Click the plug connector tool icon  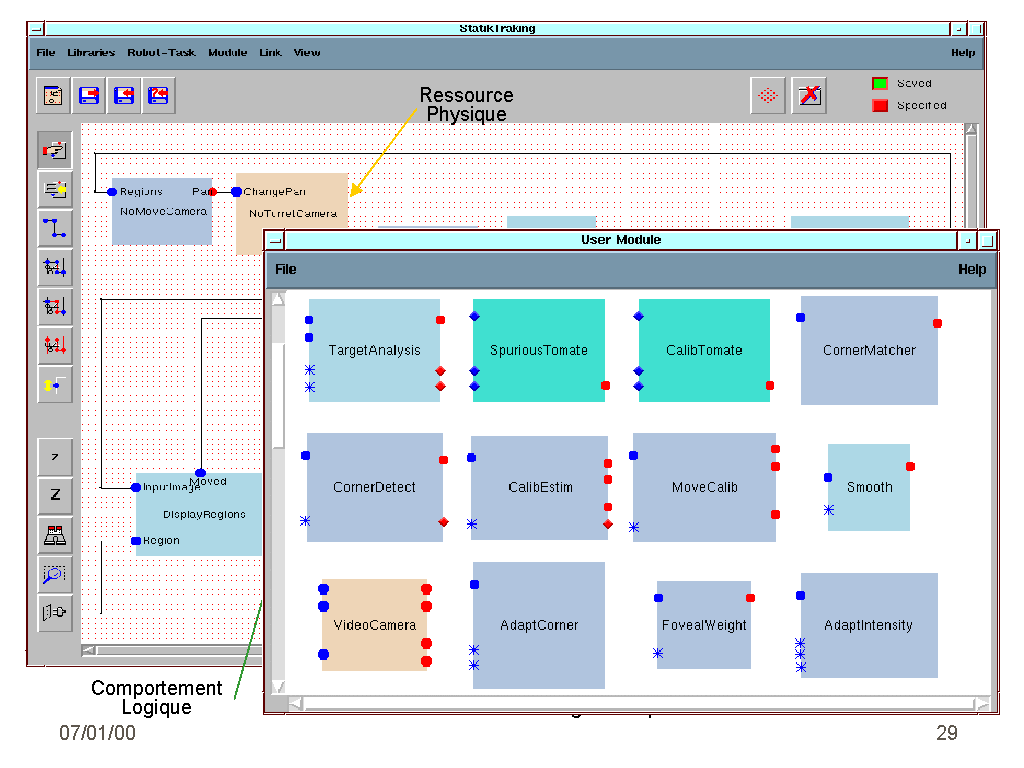click(55, 612)
